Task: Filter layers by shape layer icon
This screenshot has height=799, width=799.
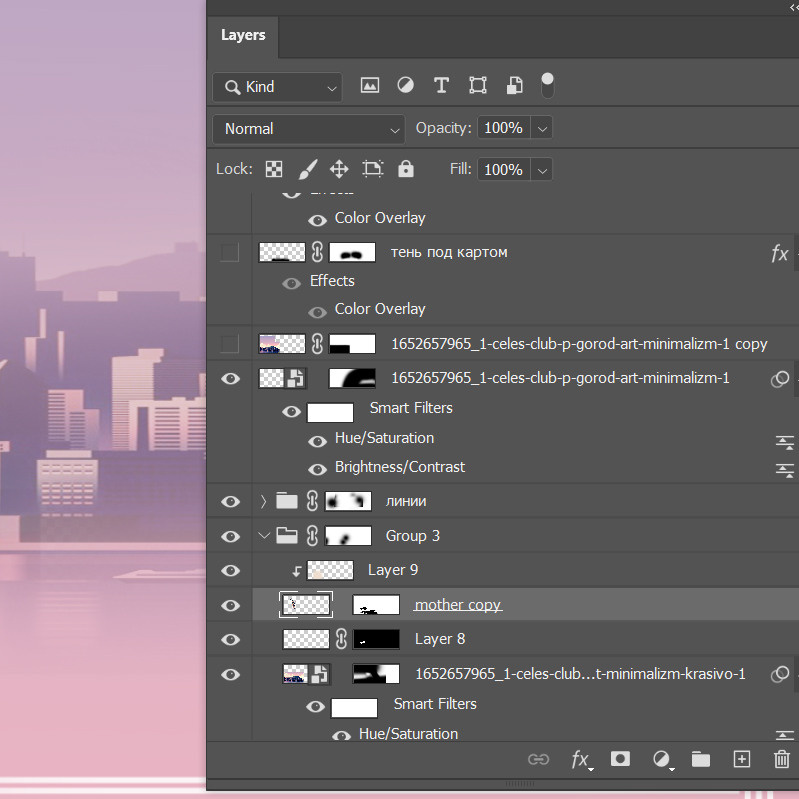Action: pos(477,86)
